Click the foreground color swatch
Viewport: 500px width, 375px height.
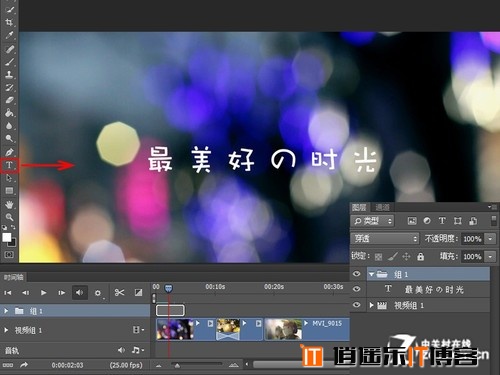(7, 237)
